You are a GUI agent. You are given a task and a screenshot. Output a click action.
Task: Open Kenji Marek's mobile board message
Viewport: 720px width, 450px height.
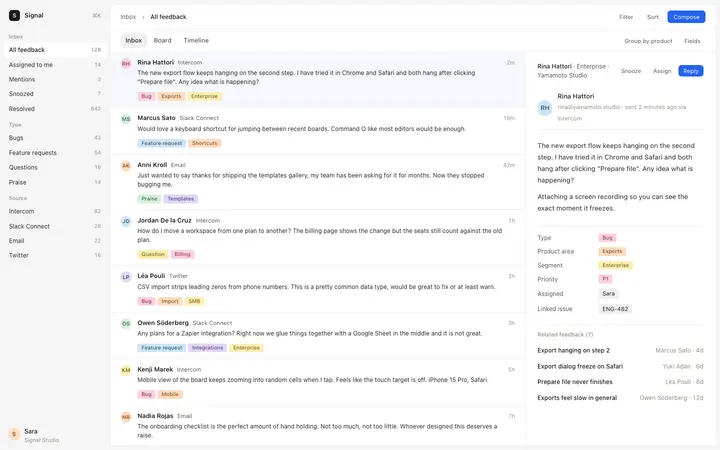tap(318, 382)
